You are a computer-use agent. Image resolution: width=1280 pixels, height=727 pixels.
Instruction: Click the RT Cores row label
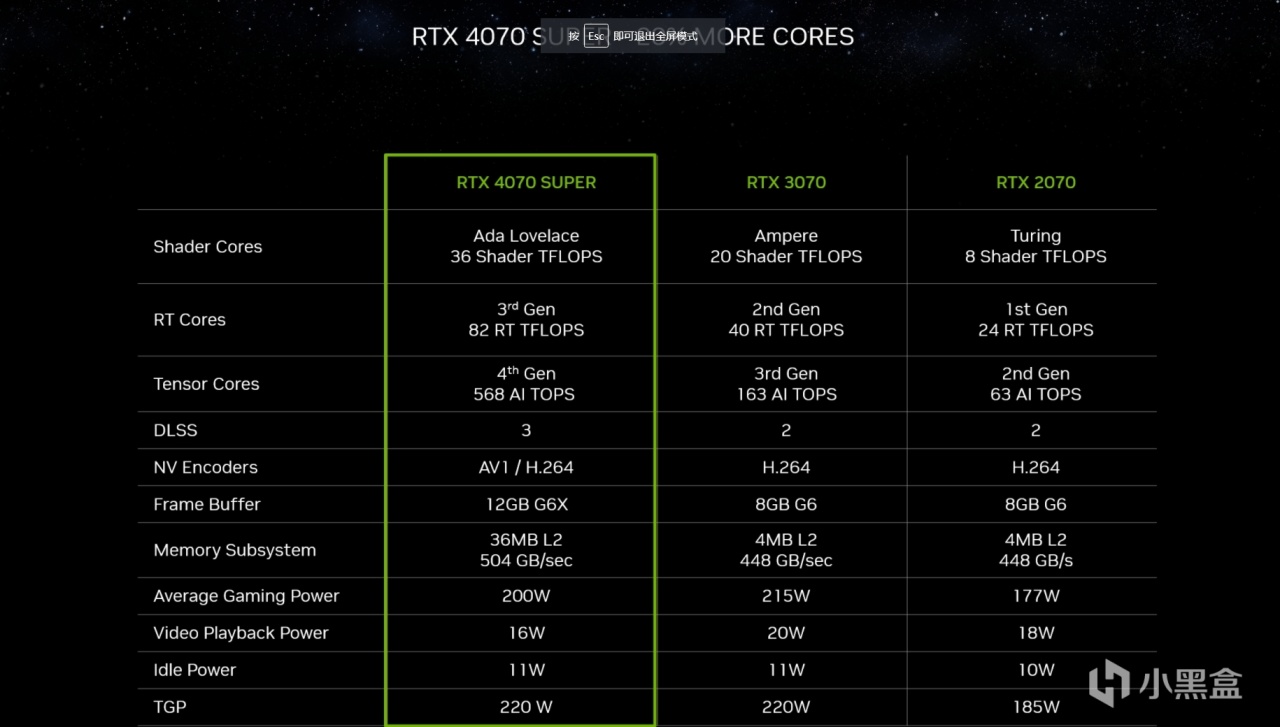pyautogui.click(x=190, y=320)
